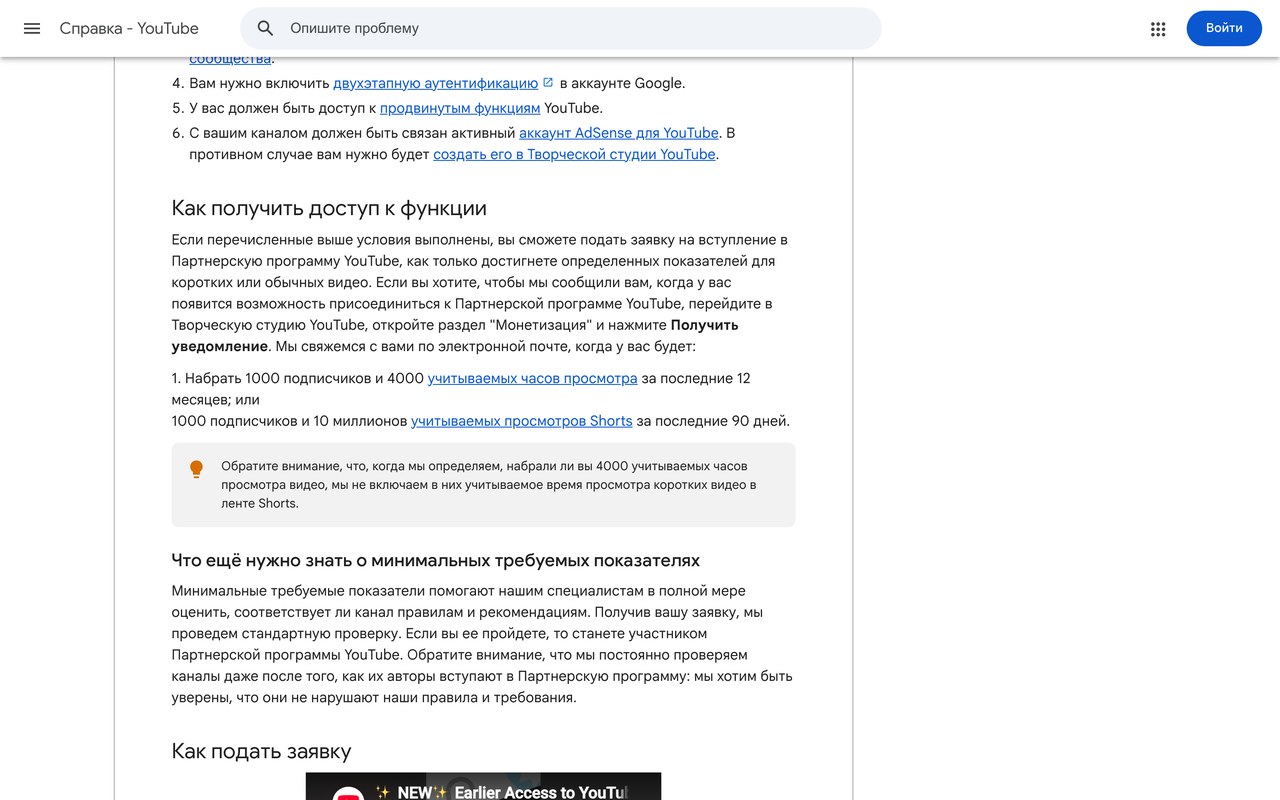This screenshot has width=1280, height=800.
Task: Open учитываемых часов просмотра link
Action: tap(533, 378)
